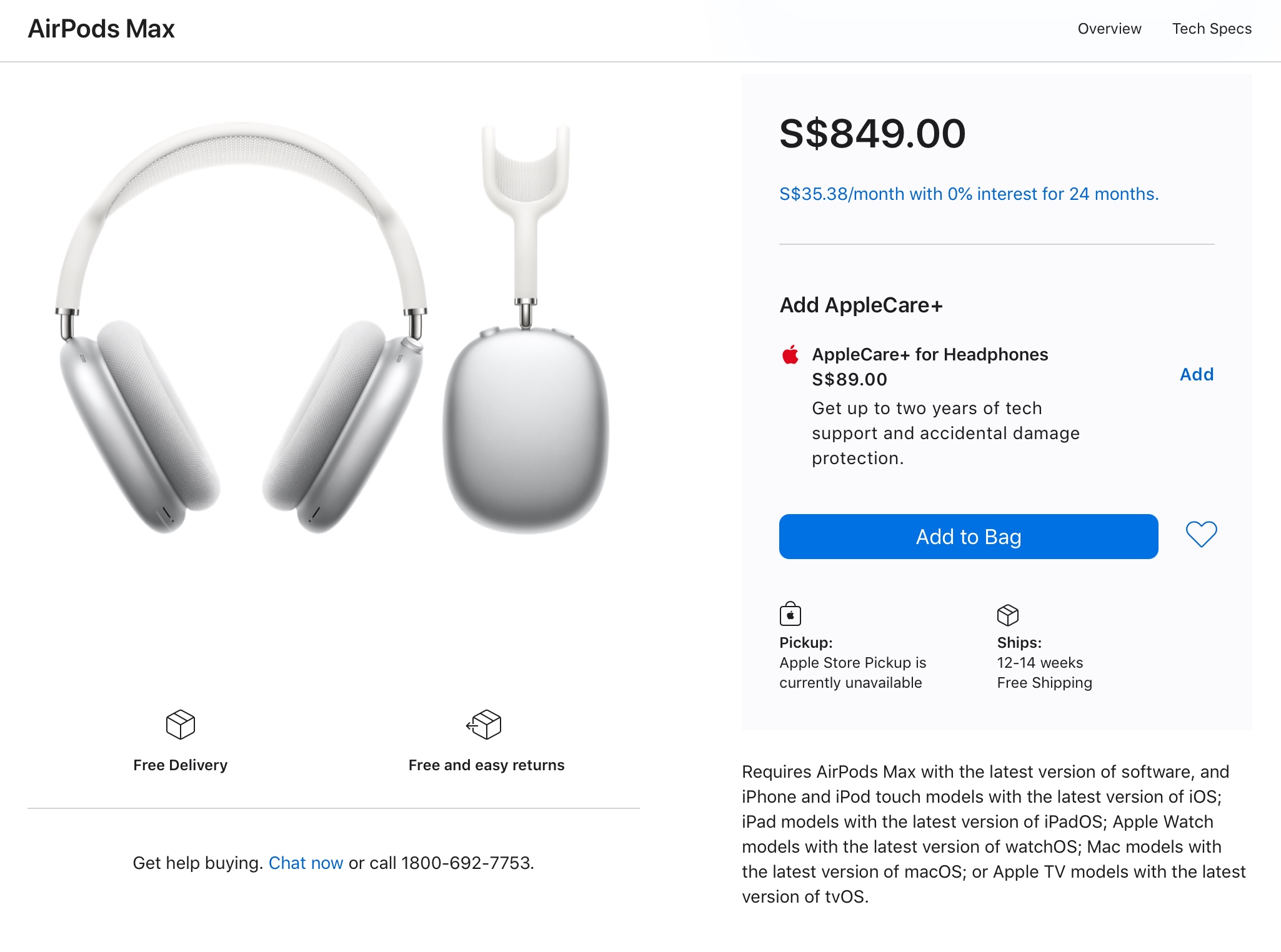This screenshot has width=1281, height=952.
Task: Click the shipping box icon above Ships
Action: point(1007,615)
